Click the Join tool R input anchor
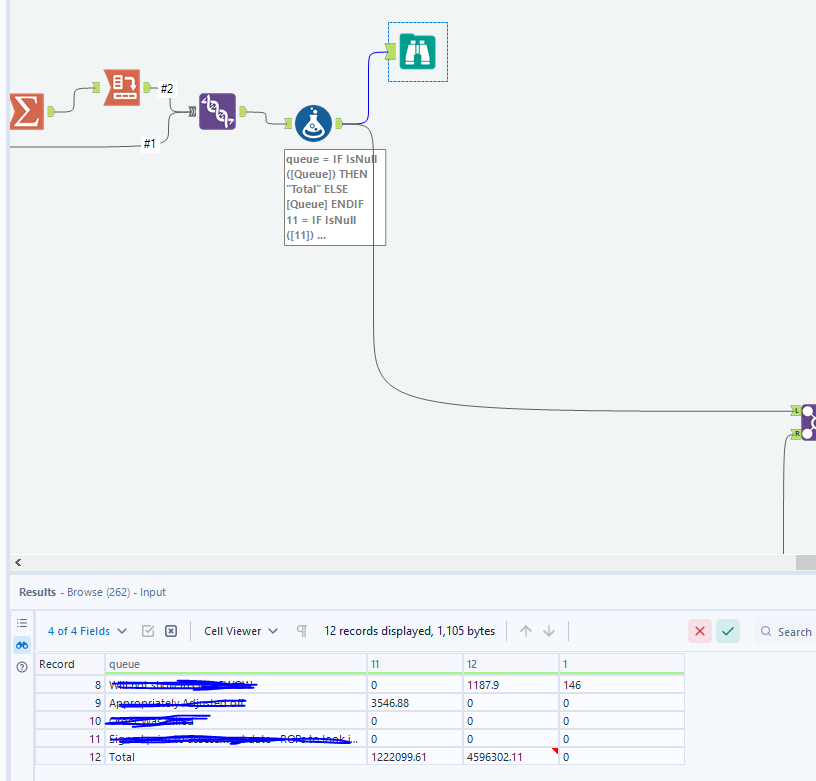Viewport: 816px width, 781px height. click(796, 433)
